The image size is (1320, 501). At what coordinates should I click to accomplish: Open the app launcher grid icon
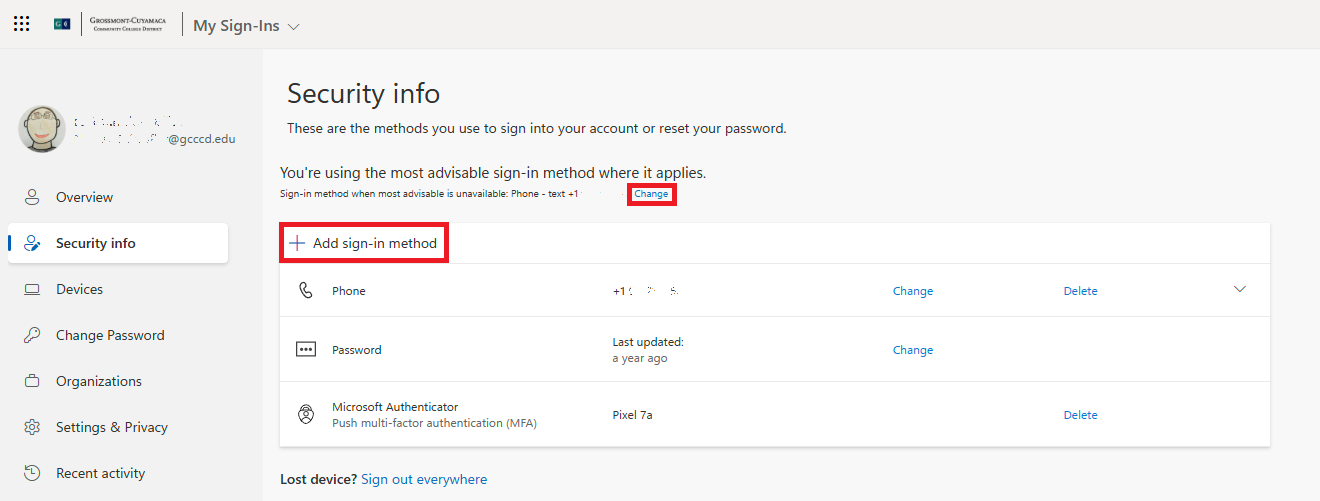[x=21, y=24]
